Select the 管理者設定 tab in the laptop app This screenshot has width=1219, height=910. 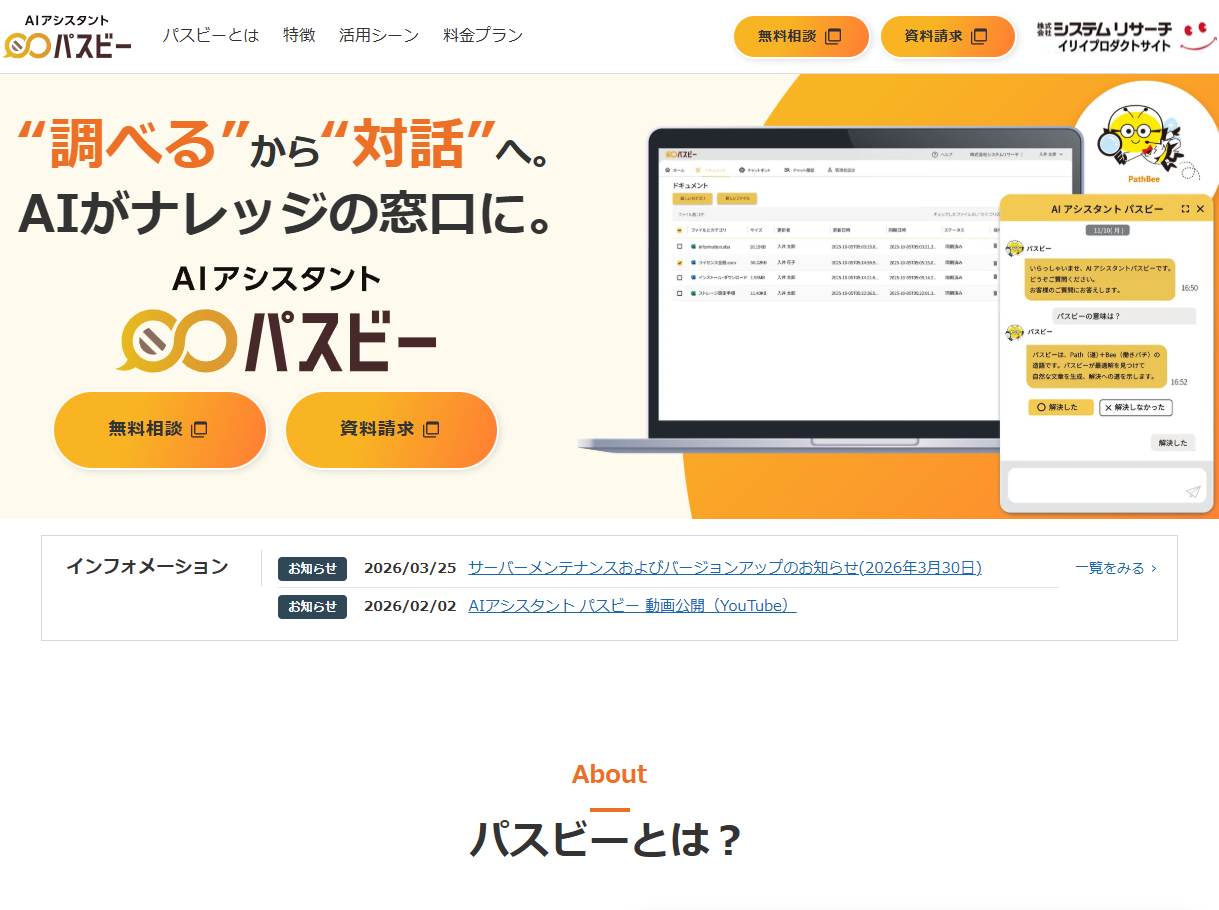(x=841, y=170)
